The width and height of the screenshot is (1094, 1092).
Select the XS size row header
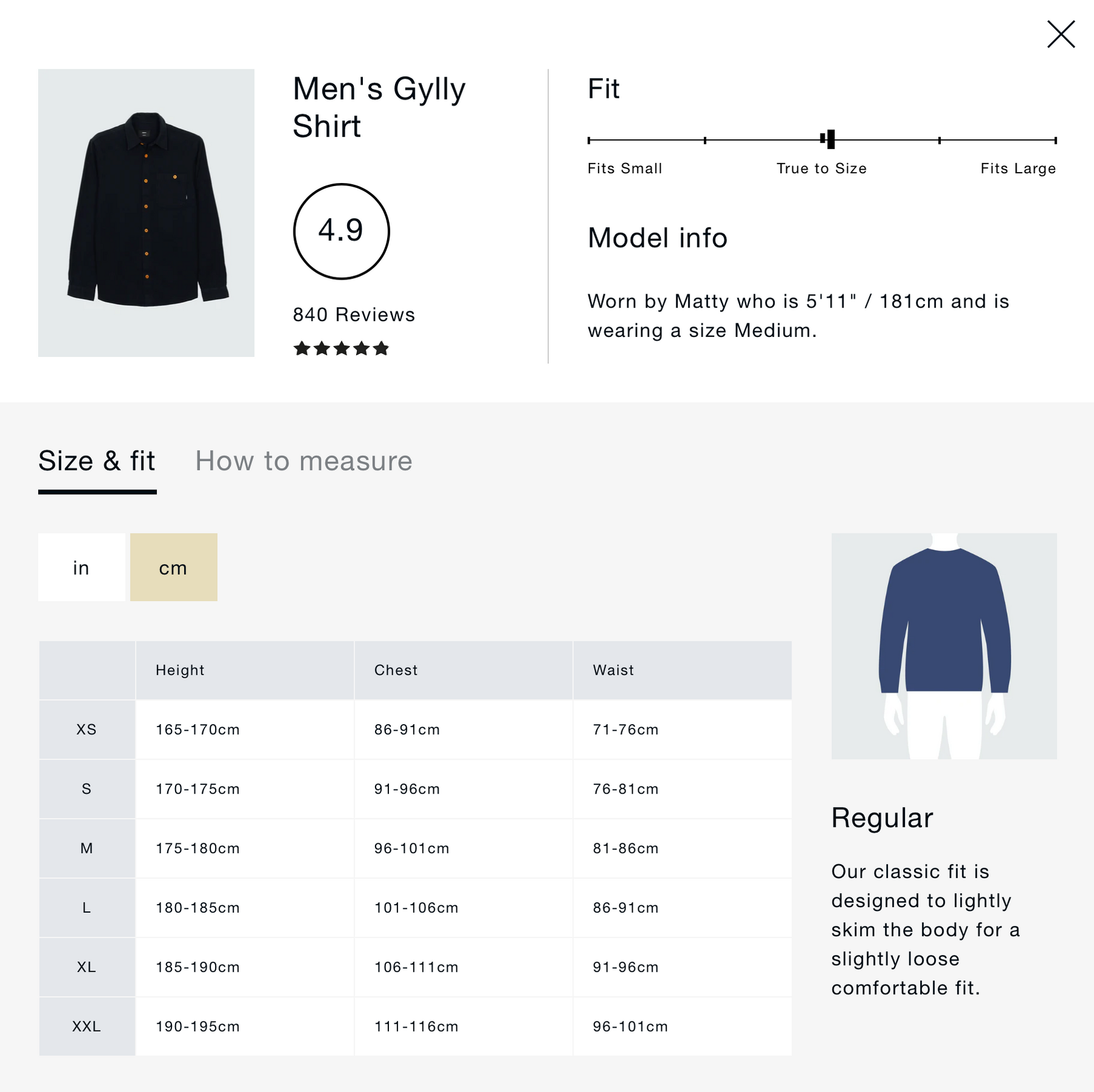point(87,729)
